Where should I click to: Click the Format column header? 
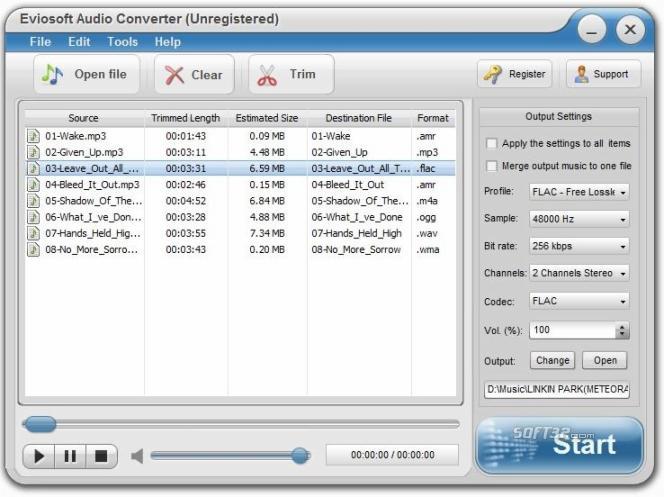pos(433,118)
